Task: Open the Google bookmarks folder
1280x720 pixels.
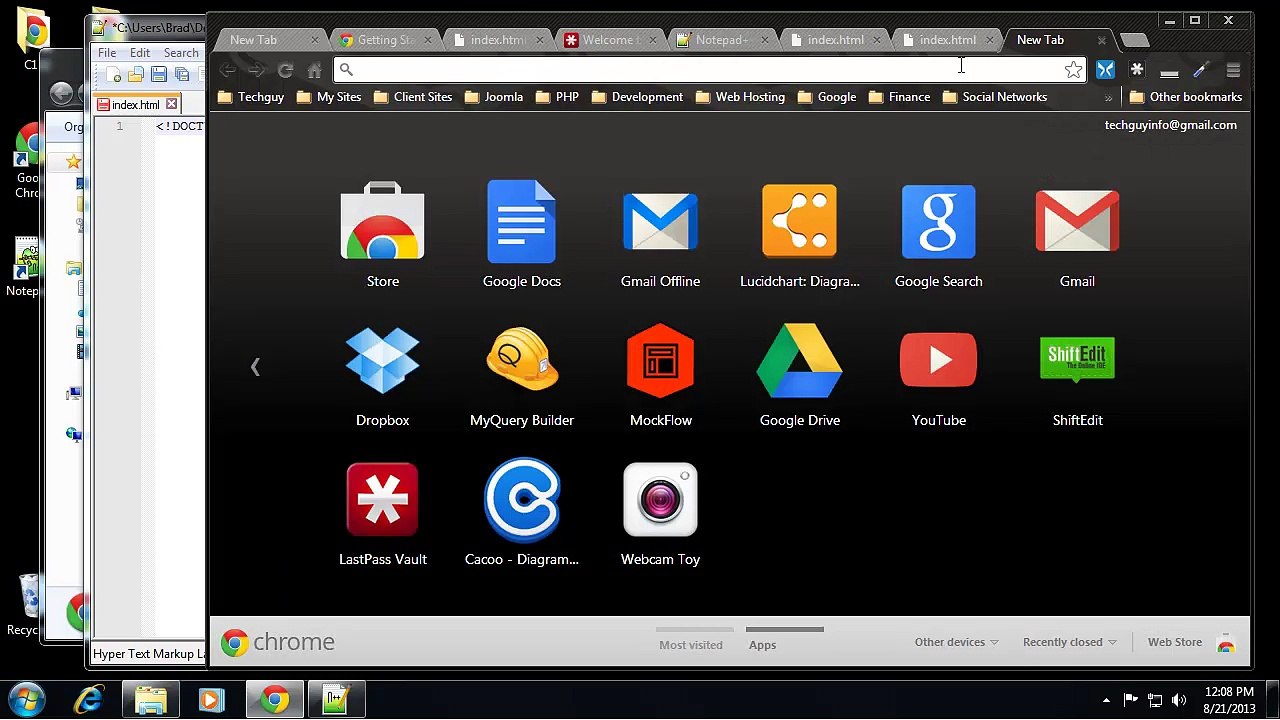Action: coord(827,97)
